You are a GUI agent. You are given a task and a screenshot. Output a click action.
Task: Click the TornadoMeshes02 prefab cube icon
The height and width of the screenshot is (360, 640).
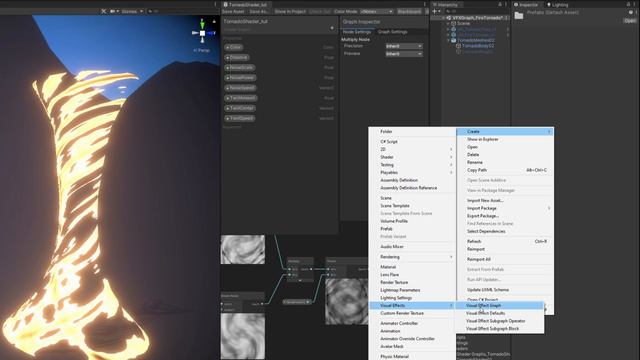pos(453,40)
